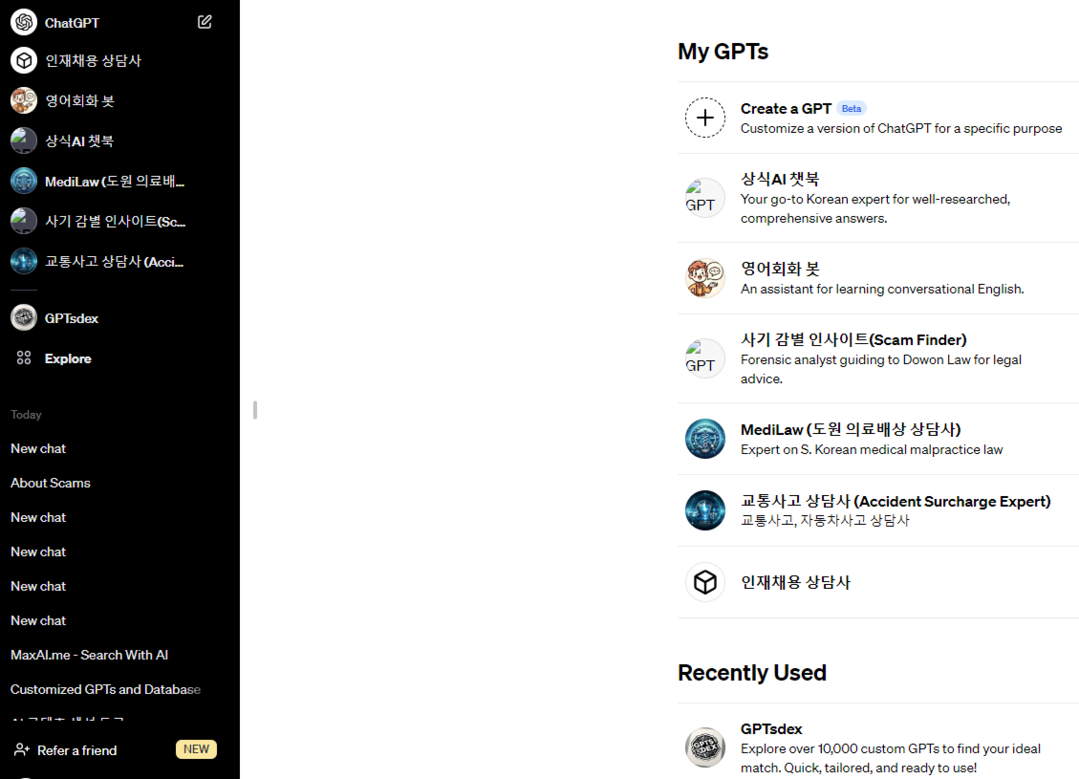Viewport: 1079px width, 779px height.
Task: Open 사기 감별 인사이트(Sc... in the sidebar
Action: pyautogui.click(x=115, y=222)
